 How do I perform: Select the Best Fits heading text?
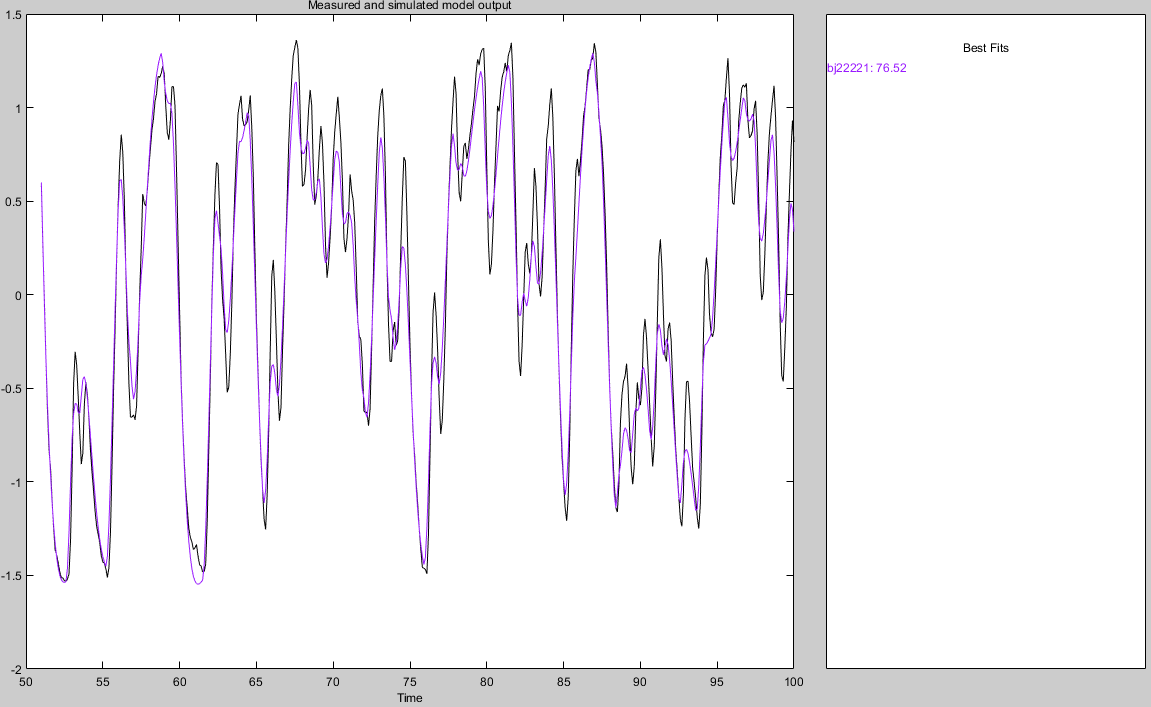click(x=985, y=48)
